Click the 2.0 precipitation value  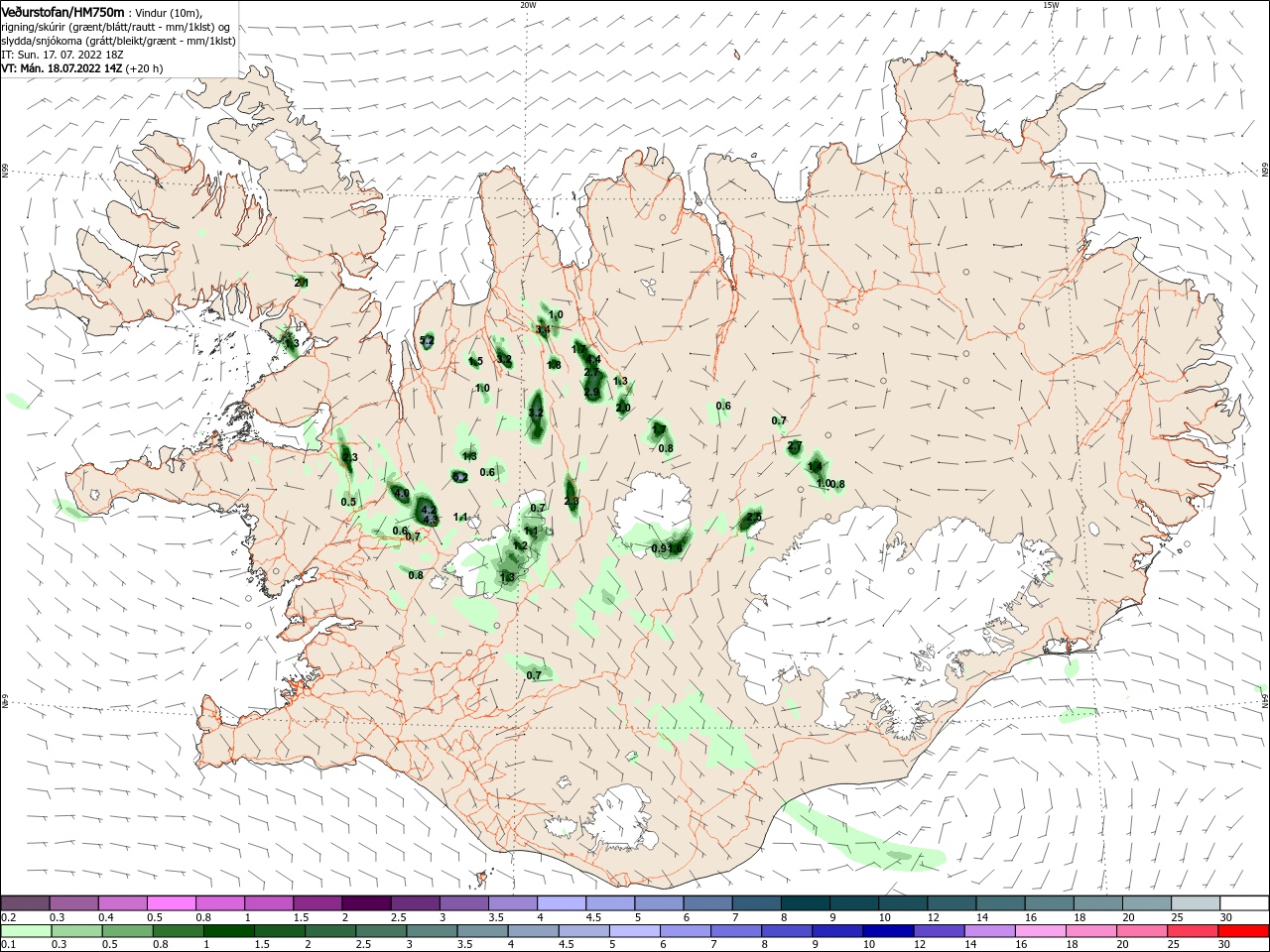(623, 408)
